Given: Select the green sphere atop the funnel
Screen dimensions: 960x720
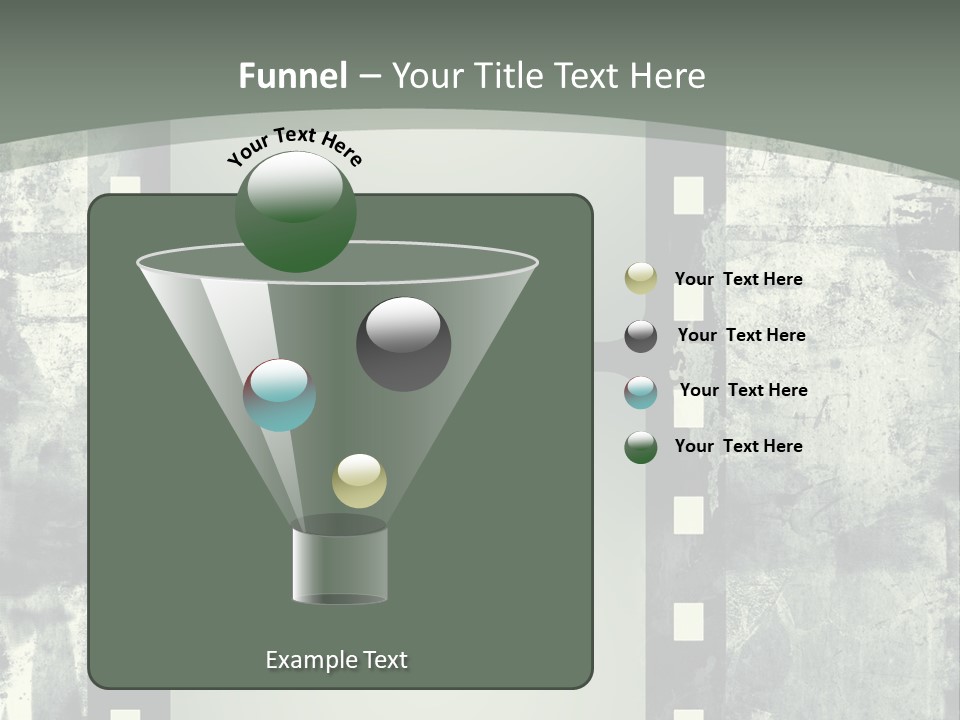Looking at the screenshot, I should (x=298, y=210).
